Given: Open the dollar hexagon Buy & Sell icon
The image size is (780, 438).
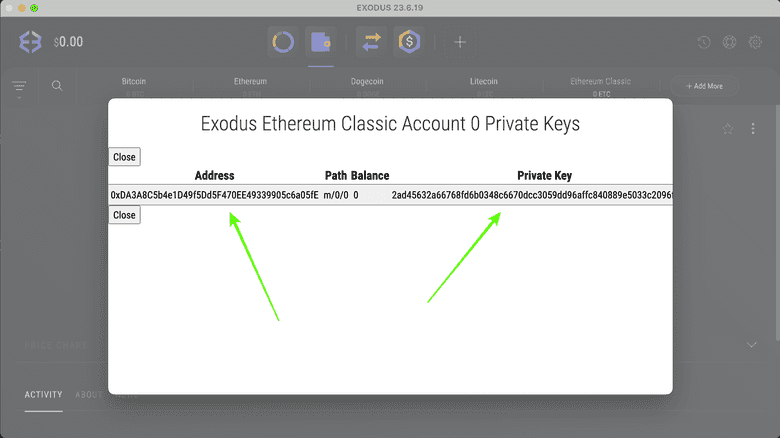Looking at the screenshot, I should [x=408, y=42].
